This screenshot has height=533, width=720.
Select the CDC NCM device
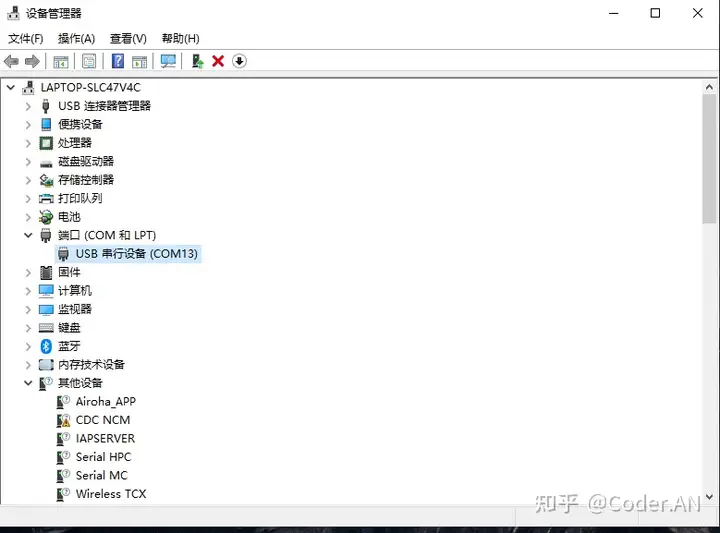[103, 420]
